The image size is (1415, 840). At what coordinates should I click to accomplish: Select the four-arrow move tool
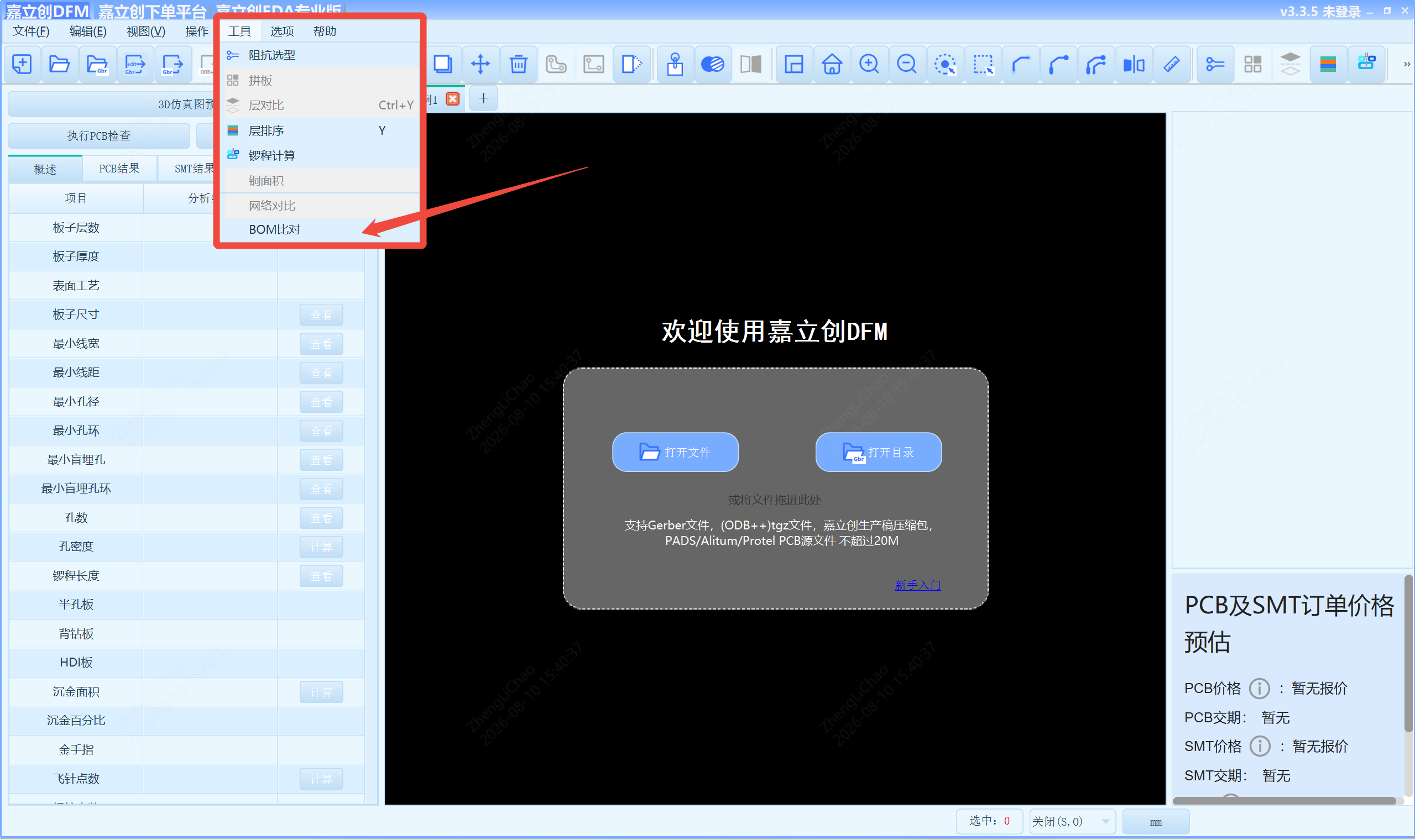click(x=480, y=64)
